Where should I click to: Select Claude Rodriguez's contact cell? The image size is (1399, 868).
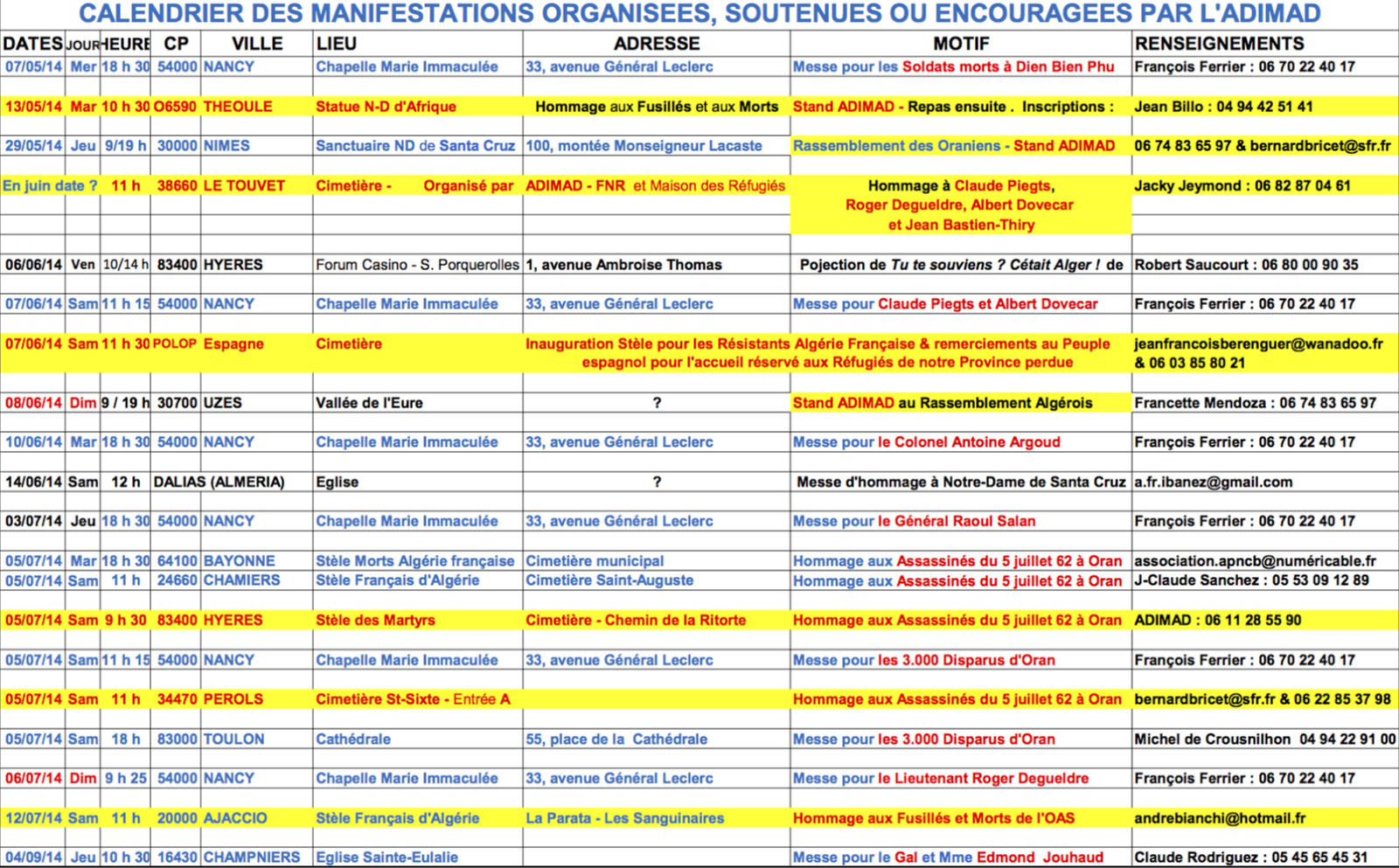1250,858
